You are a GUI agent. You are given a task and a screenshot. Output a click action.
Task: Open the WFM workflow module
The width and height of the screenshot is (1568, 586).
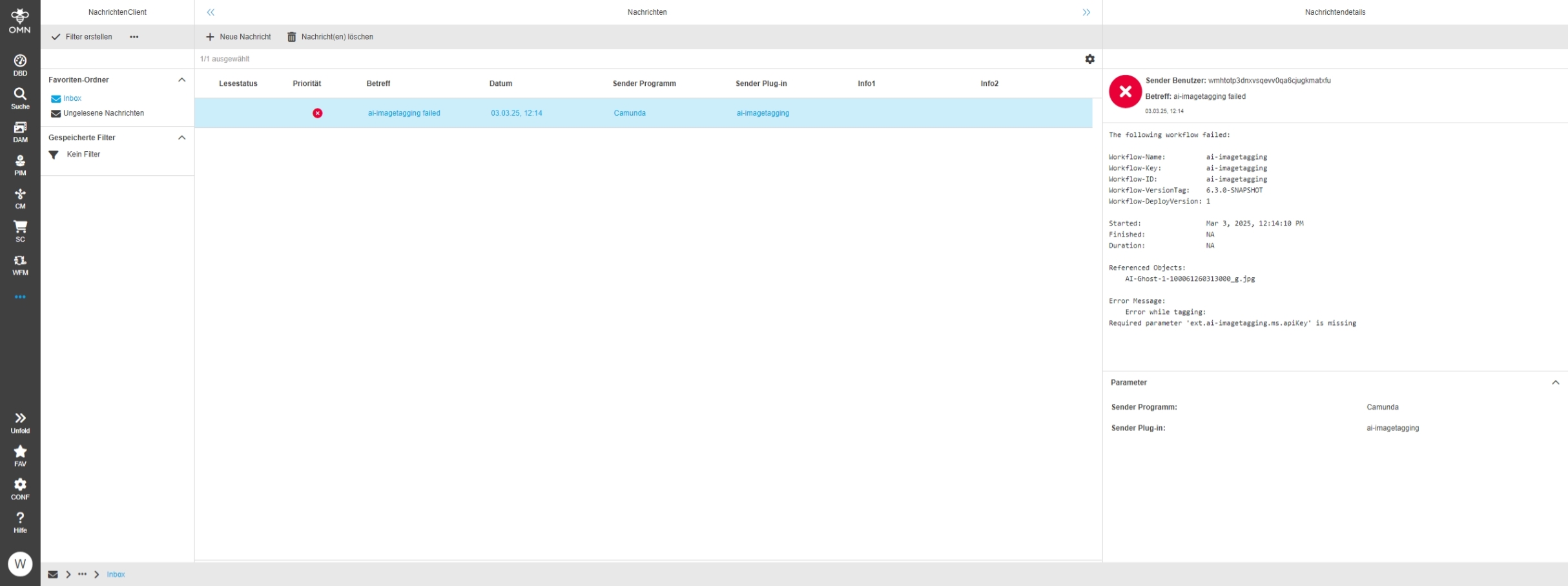pos(20,266)
